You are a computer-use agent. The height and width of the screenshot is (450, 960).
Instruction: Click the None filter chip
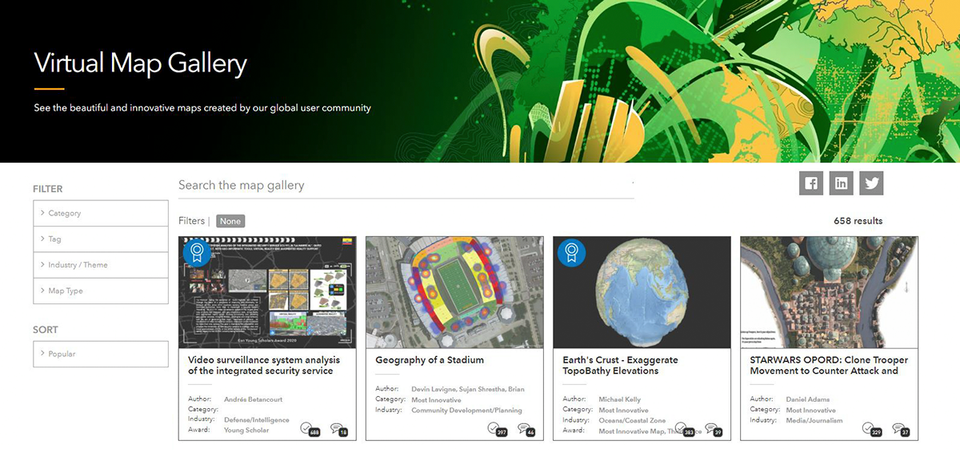[x=230, y=221]
